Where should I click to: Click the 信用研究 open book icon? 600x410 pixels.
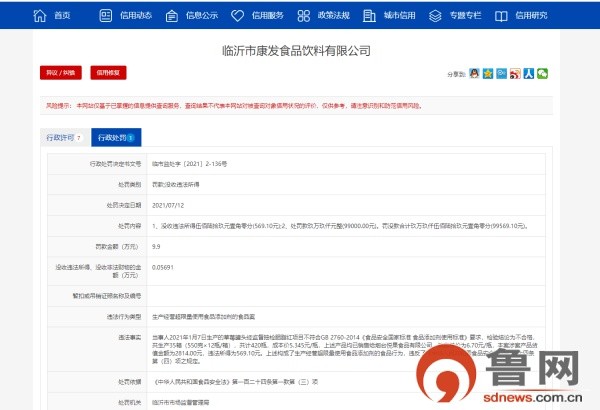[x=501, y=16]
